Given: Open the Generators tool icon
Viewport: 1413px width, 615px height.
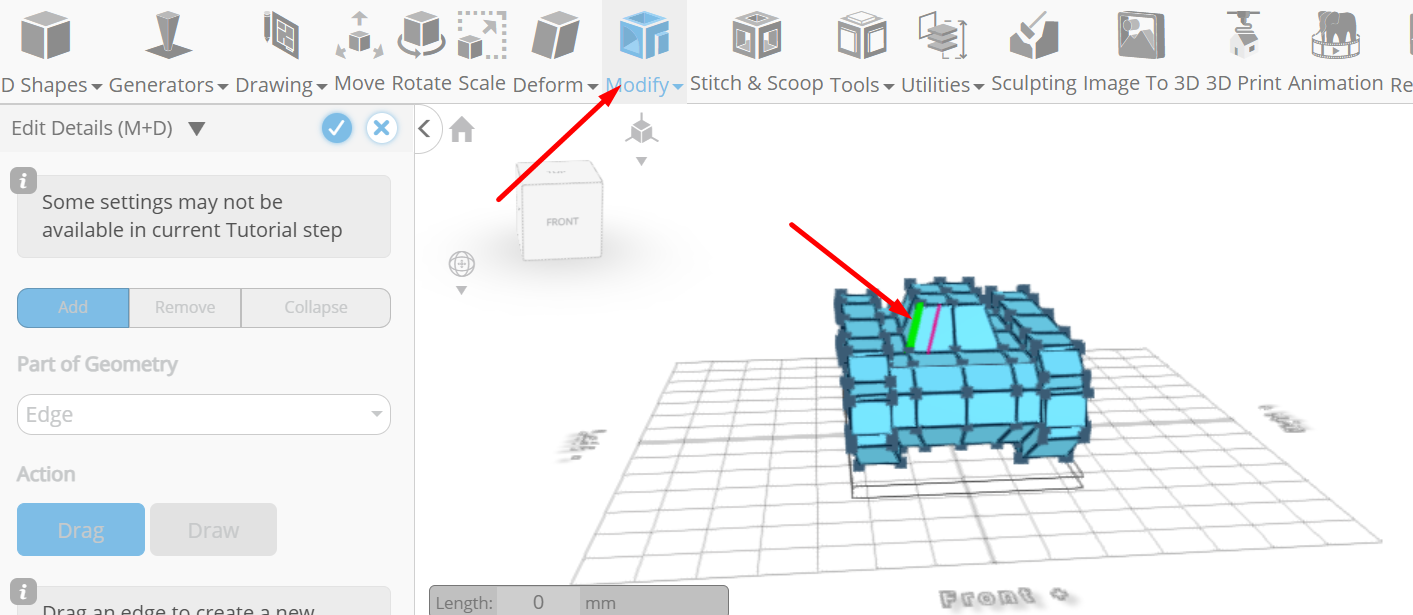Looking at the screenshot, I should coord(167,36).
